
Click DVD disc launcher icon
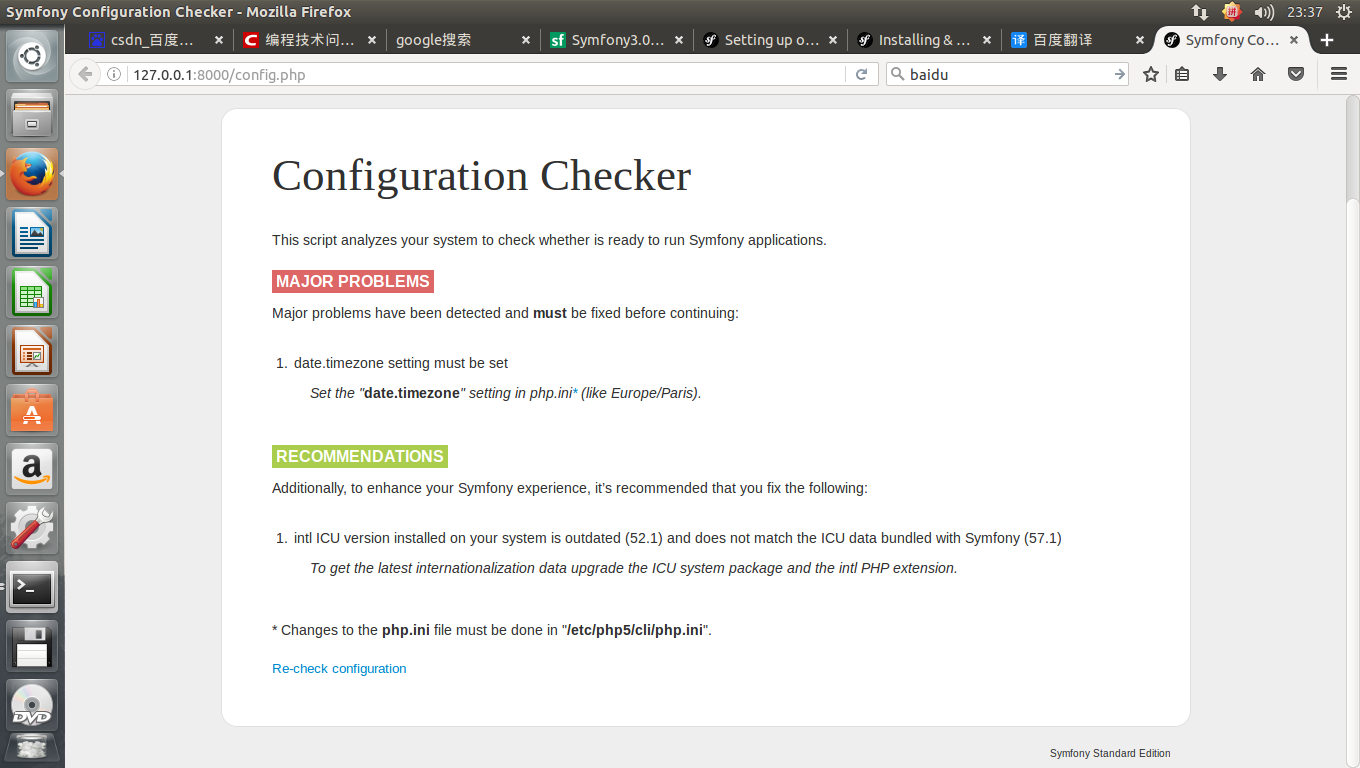click(33, 705)
